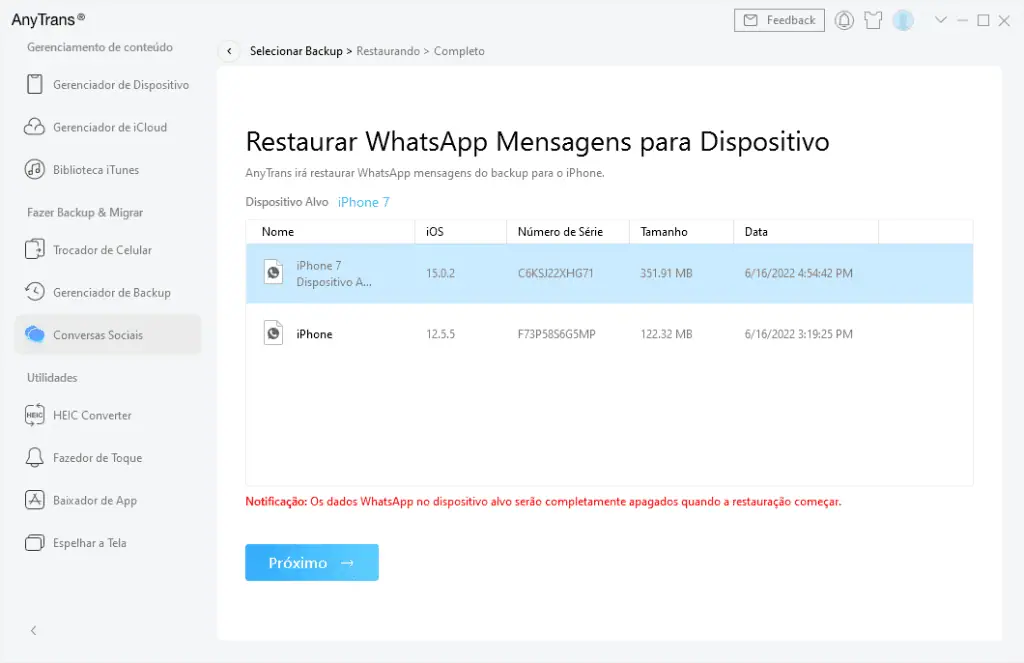Image resolution: width=1024 pixels, height=663 pixels.
Task: Send Feedback using the top button
Action: coord(779,19)
